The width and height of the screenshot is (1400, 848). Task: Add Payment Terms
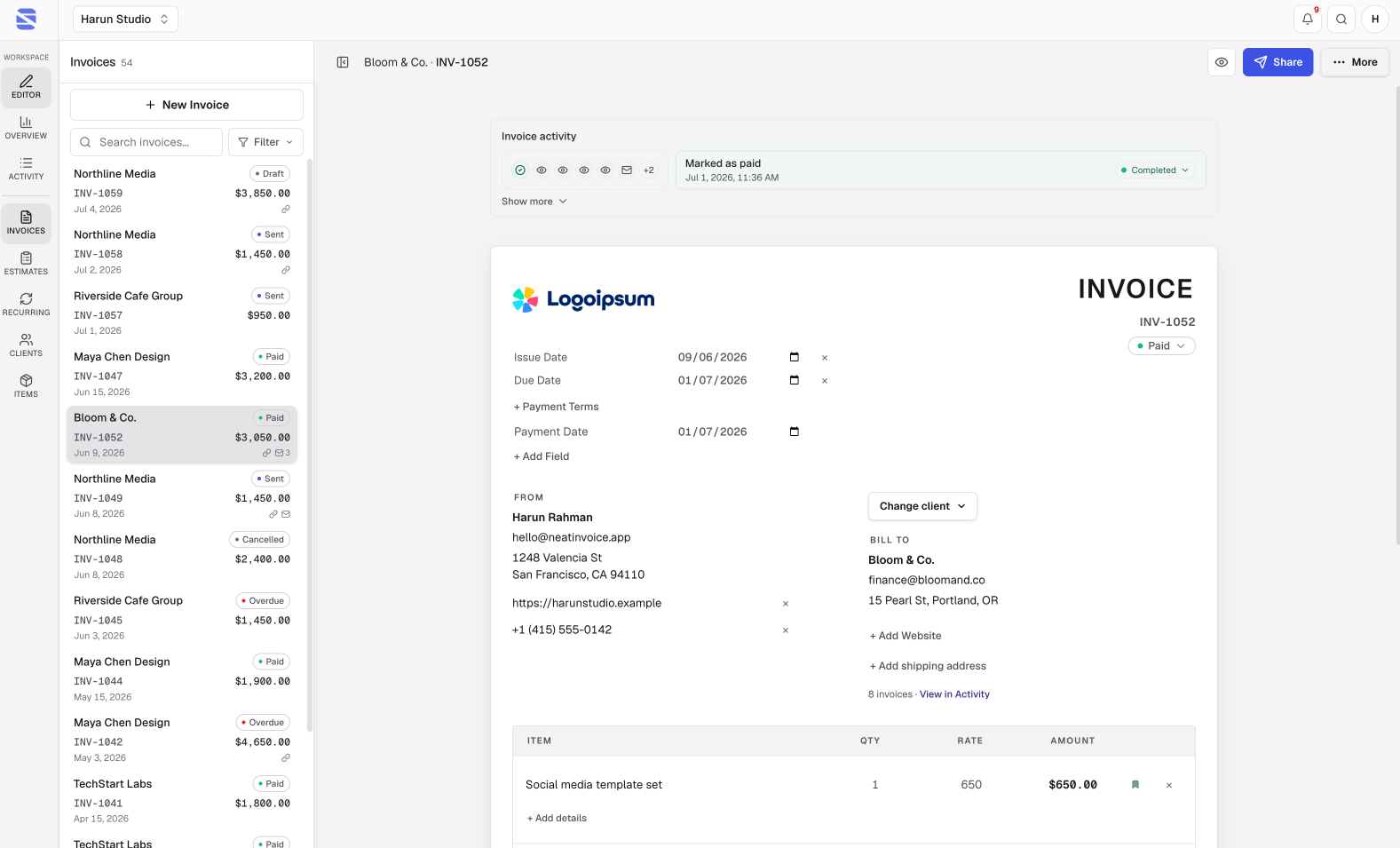[557, 407]
